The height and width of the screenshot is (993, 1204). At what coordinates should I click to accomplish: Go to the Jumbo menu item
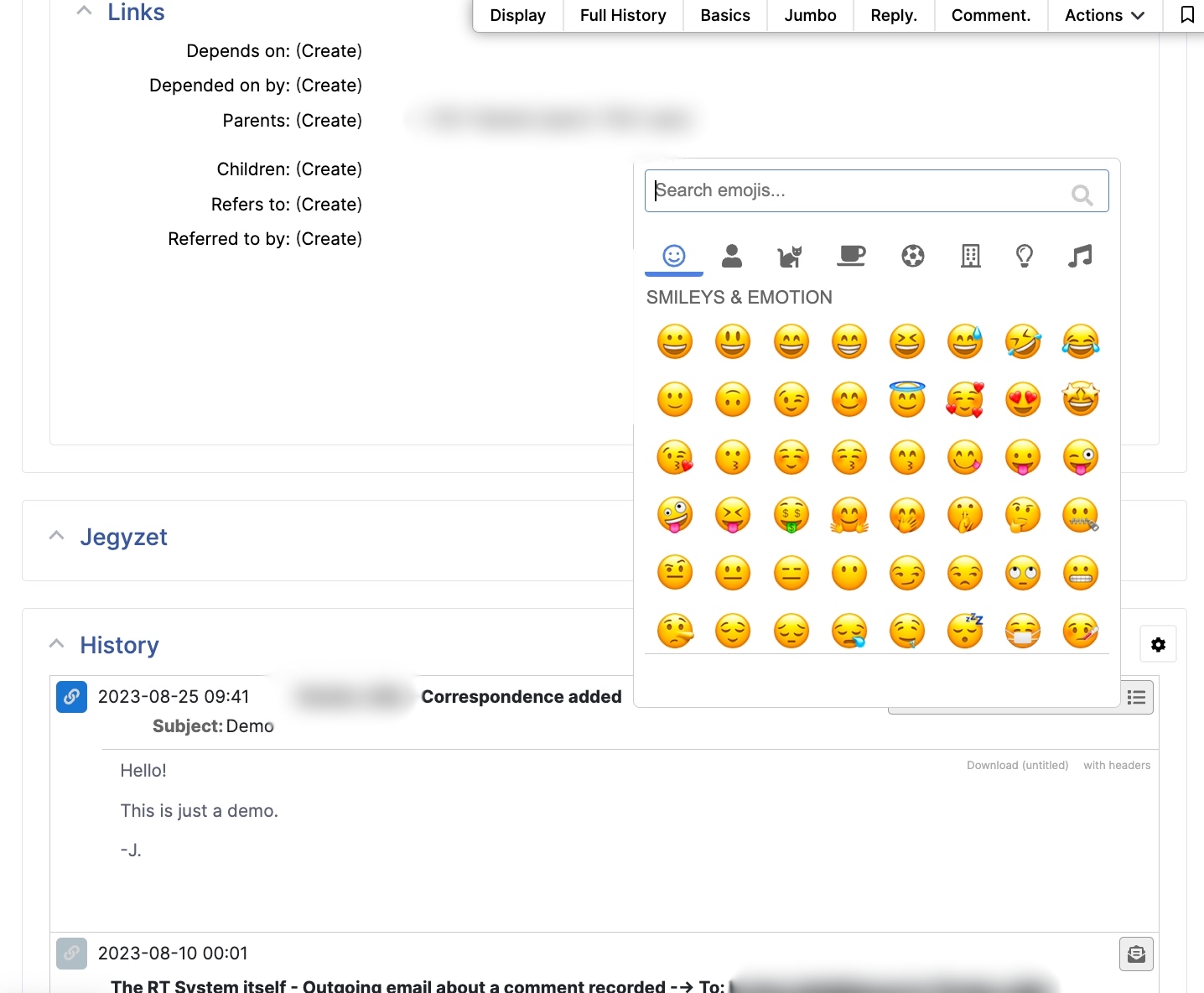tap(809, 15)
